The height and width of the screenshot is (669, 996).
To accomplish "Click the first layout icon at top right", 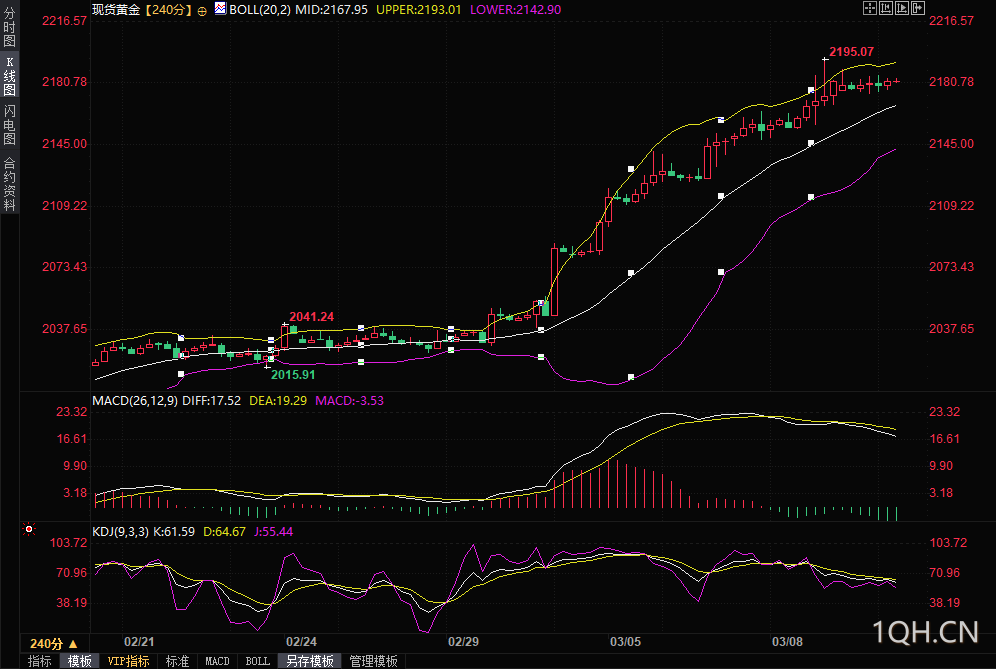I will pyautogui.click(x=870, y=9).
